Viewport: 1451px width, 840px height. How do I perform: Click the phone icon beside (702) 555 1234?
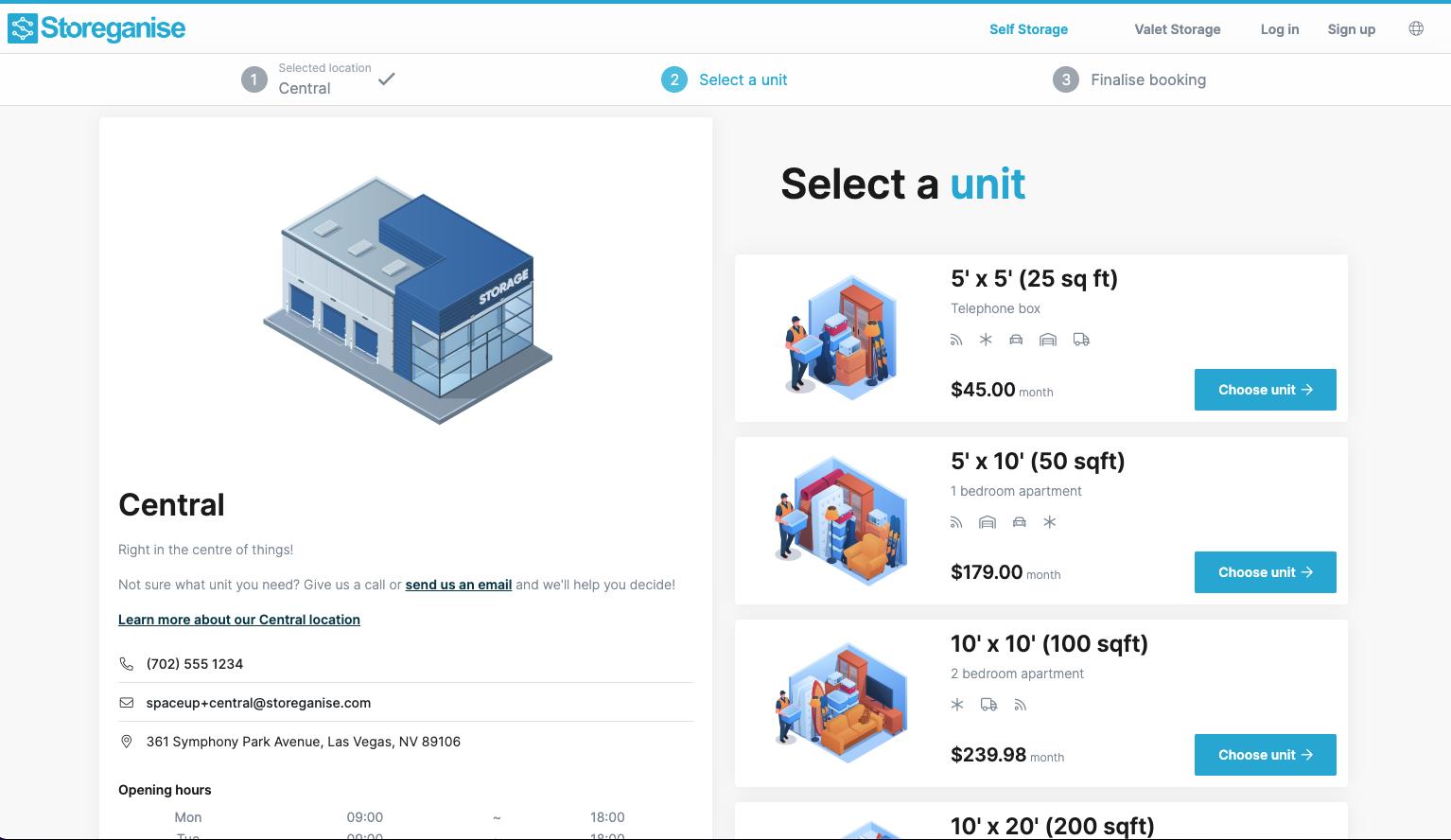126,664
